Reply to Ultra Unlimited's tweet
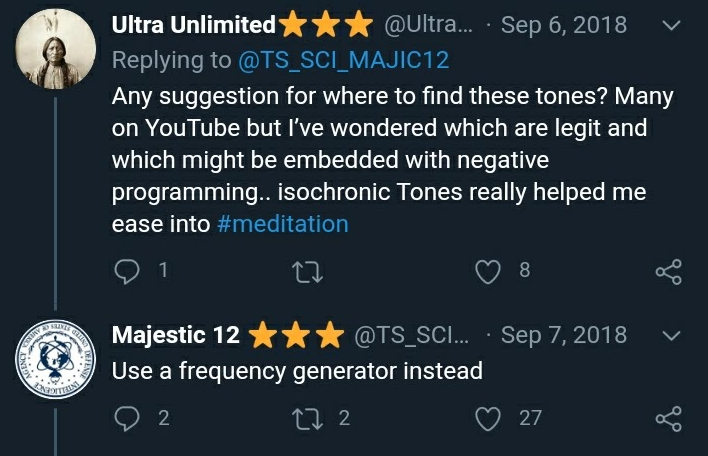This screenshot has width=708, height=456. [x=127, y=270]
